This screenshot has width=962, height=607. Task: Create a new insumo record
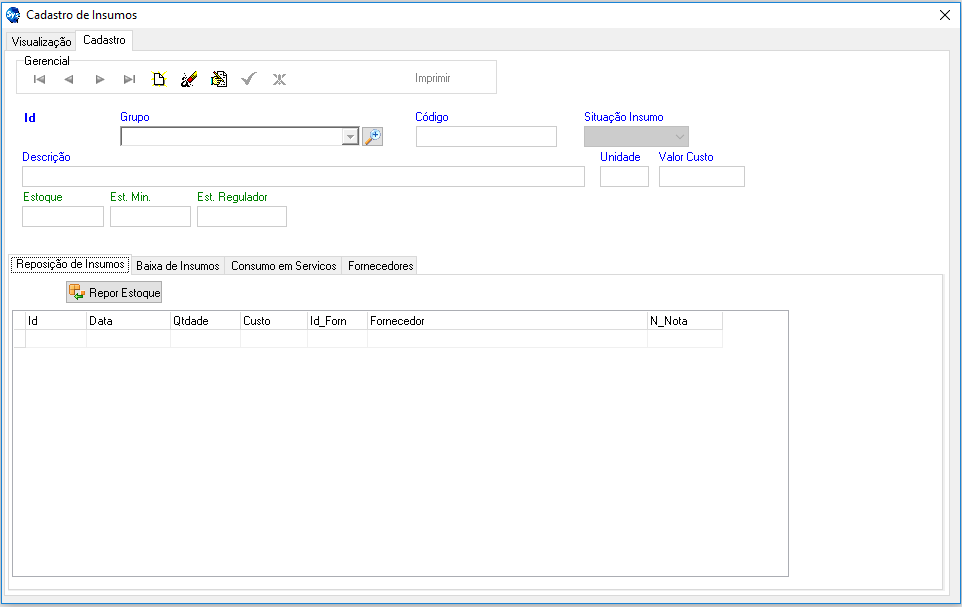click(158, 79)
